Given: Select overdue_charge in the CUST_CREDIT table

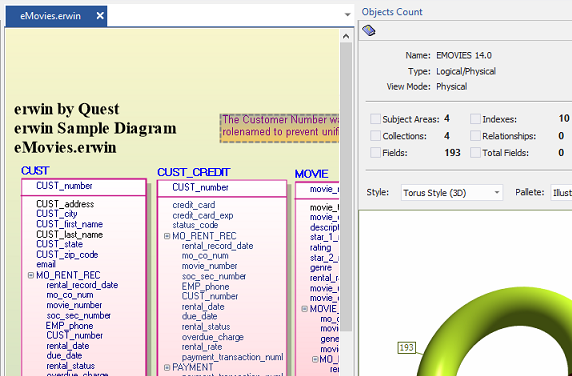Looking at the screenshot, I should click(213, 337).
